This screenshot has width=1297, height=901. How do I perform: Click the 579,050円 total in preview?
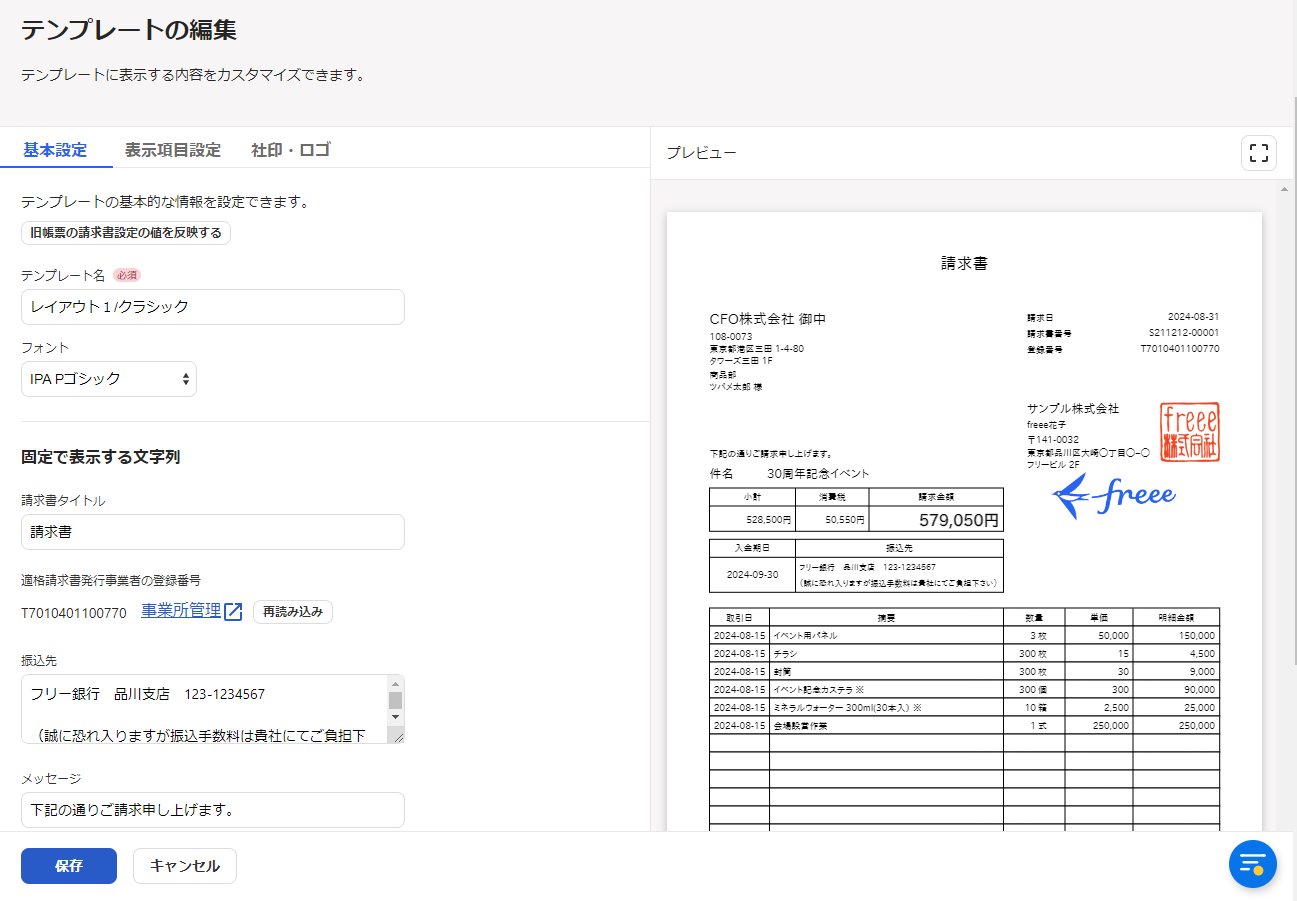coord(959,520)
